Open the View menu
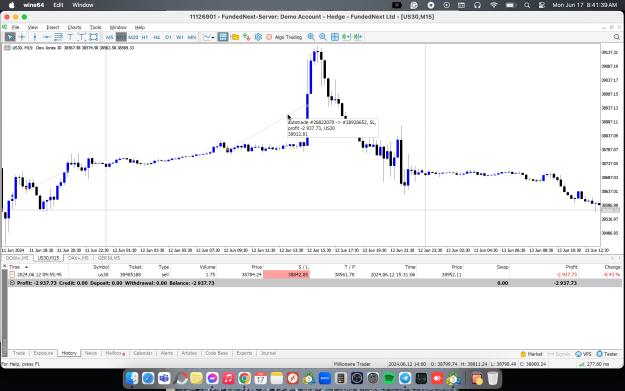This screenshot has height=391, width=625. tap(33, 28)
